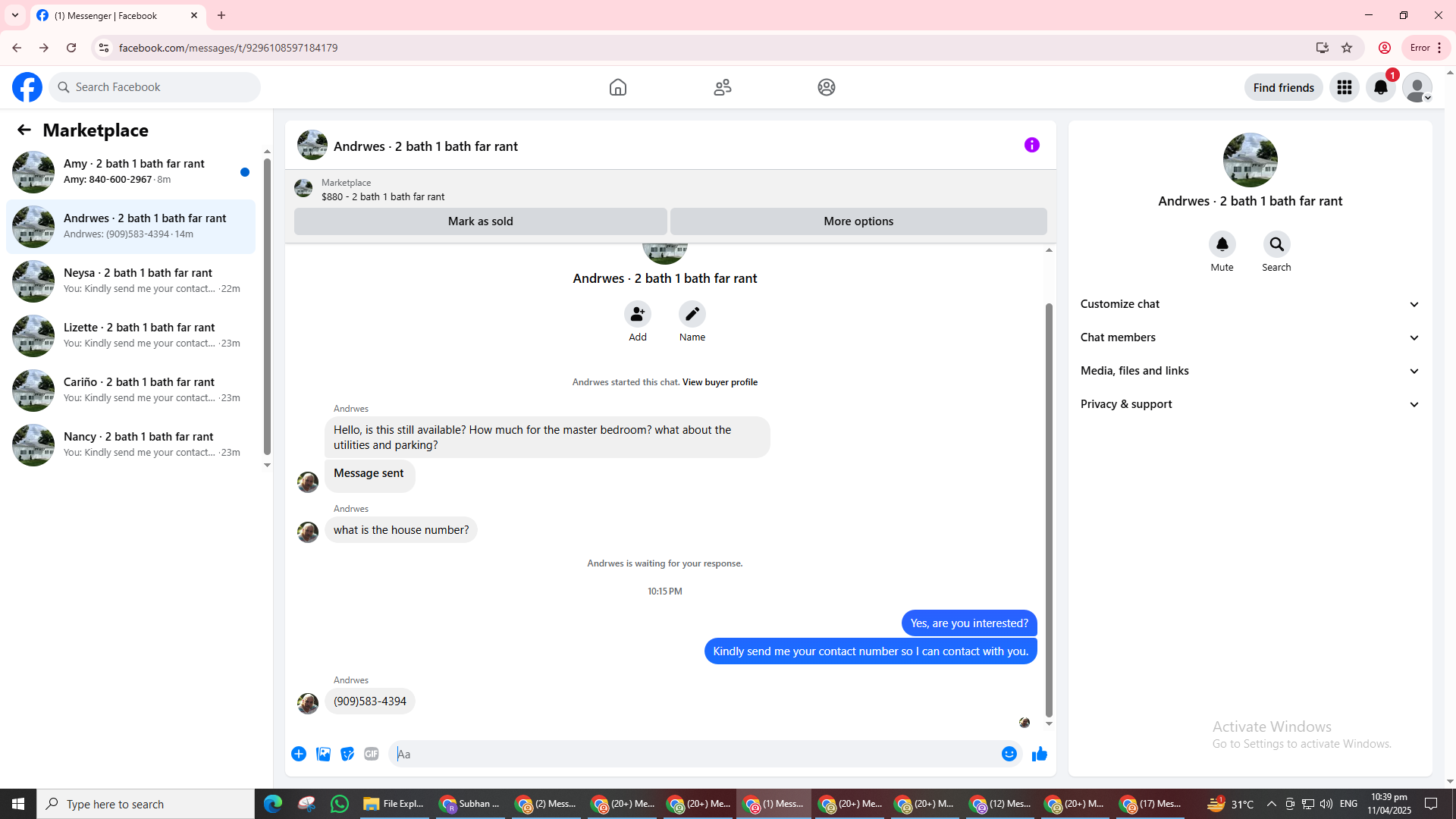Click the browser address bar URL
The height and width of the screenshot is (819, 1456).
(x=228, y=48)
